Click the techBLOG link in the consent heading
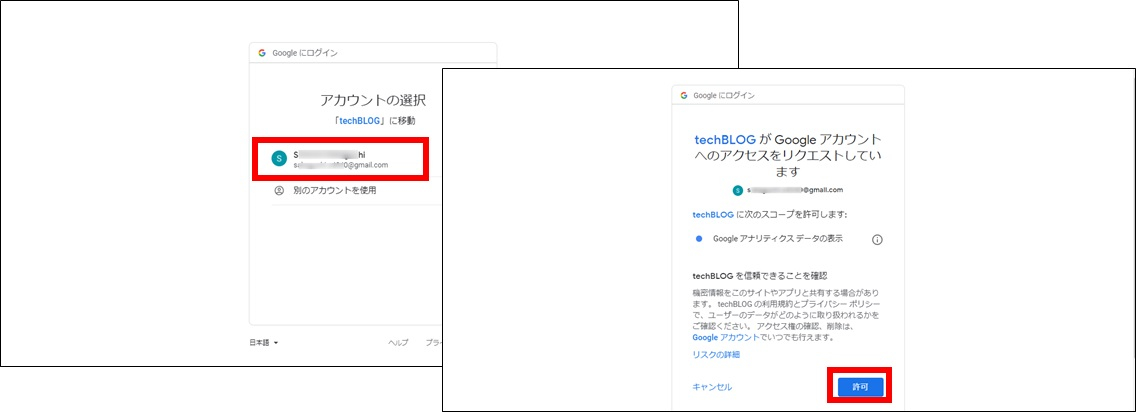 click(x=725, y=138)
